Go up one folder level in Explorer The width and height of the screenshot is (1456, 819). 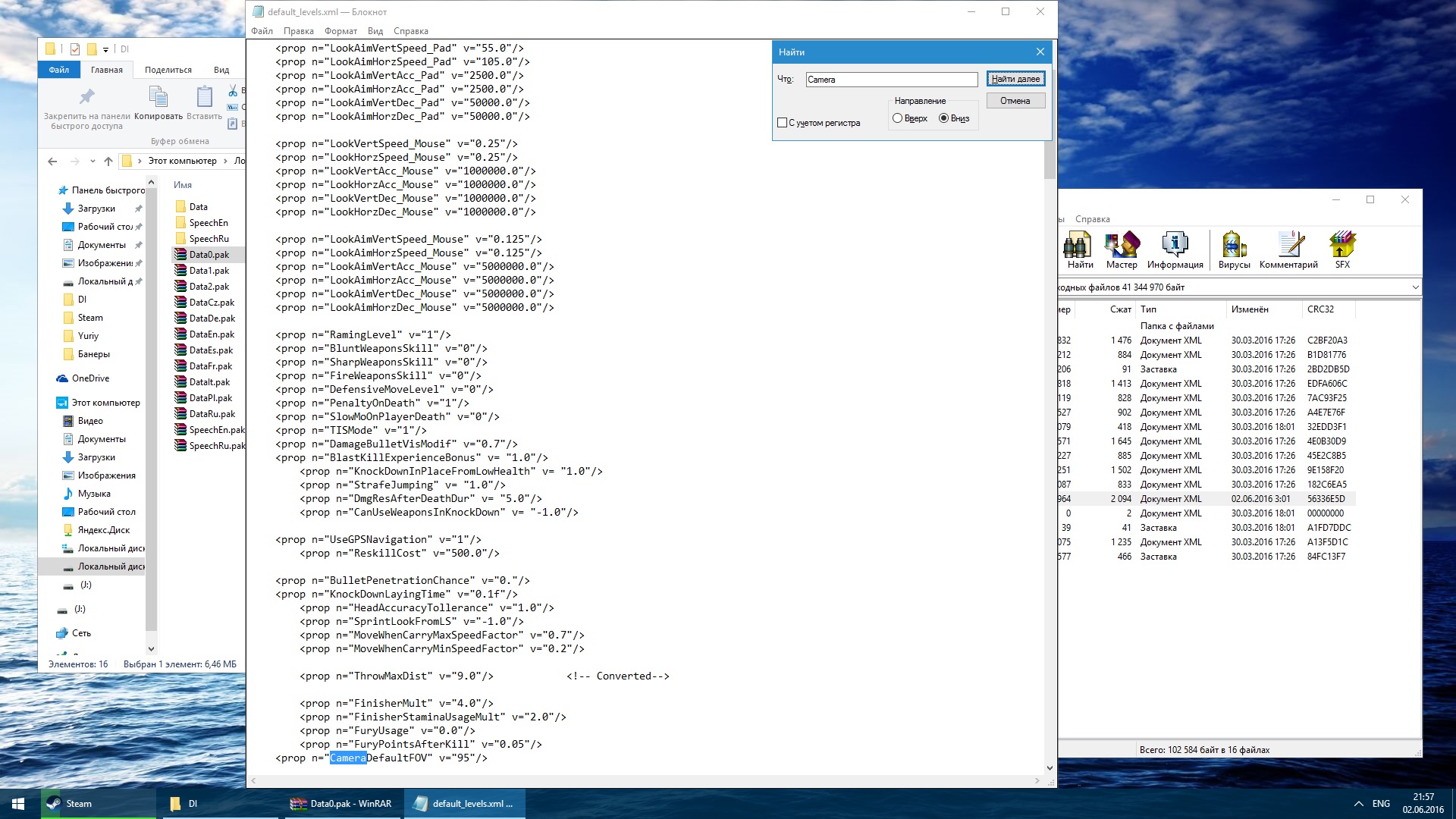click(108, 161)
